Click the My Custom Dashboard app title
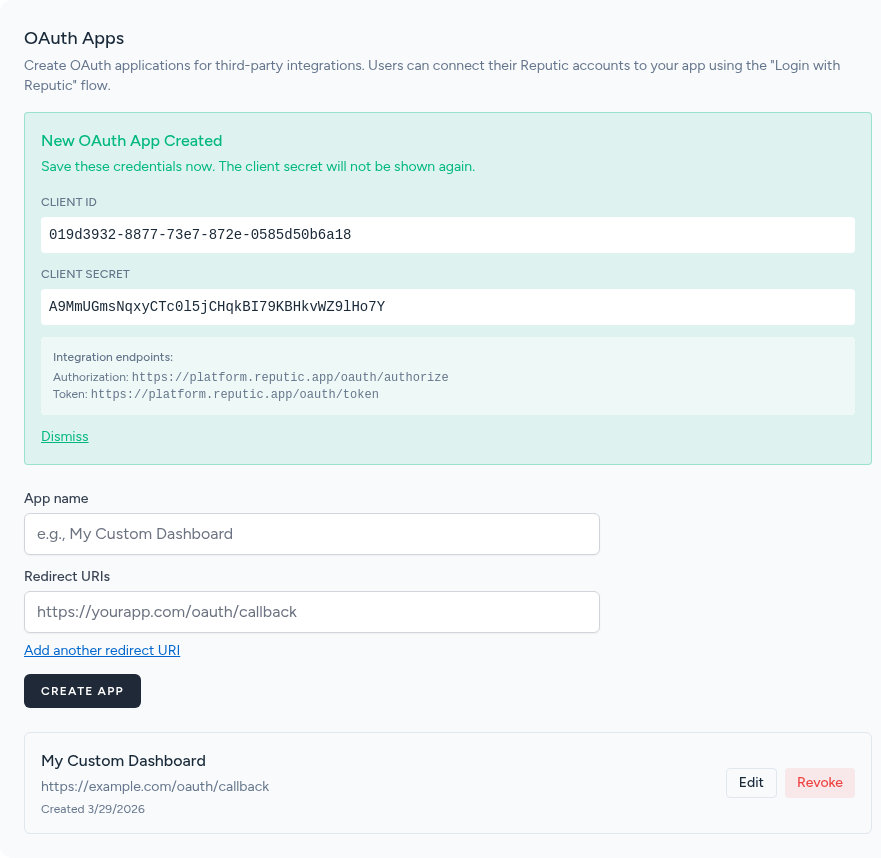881x858 pixels. (x=123, y=760)
